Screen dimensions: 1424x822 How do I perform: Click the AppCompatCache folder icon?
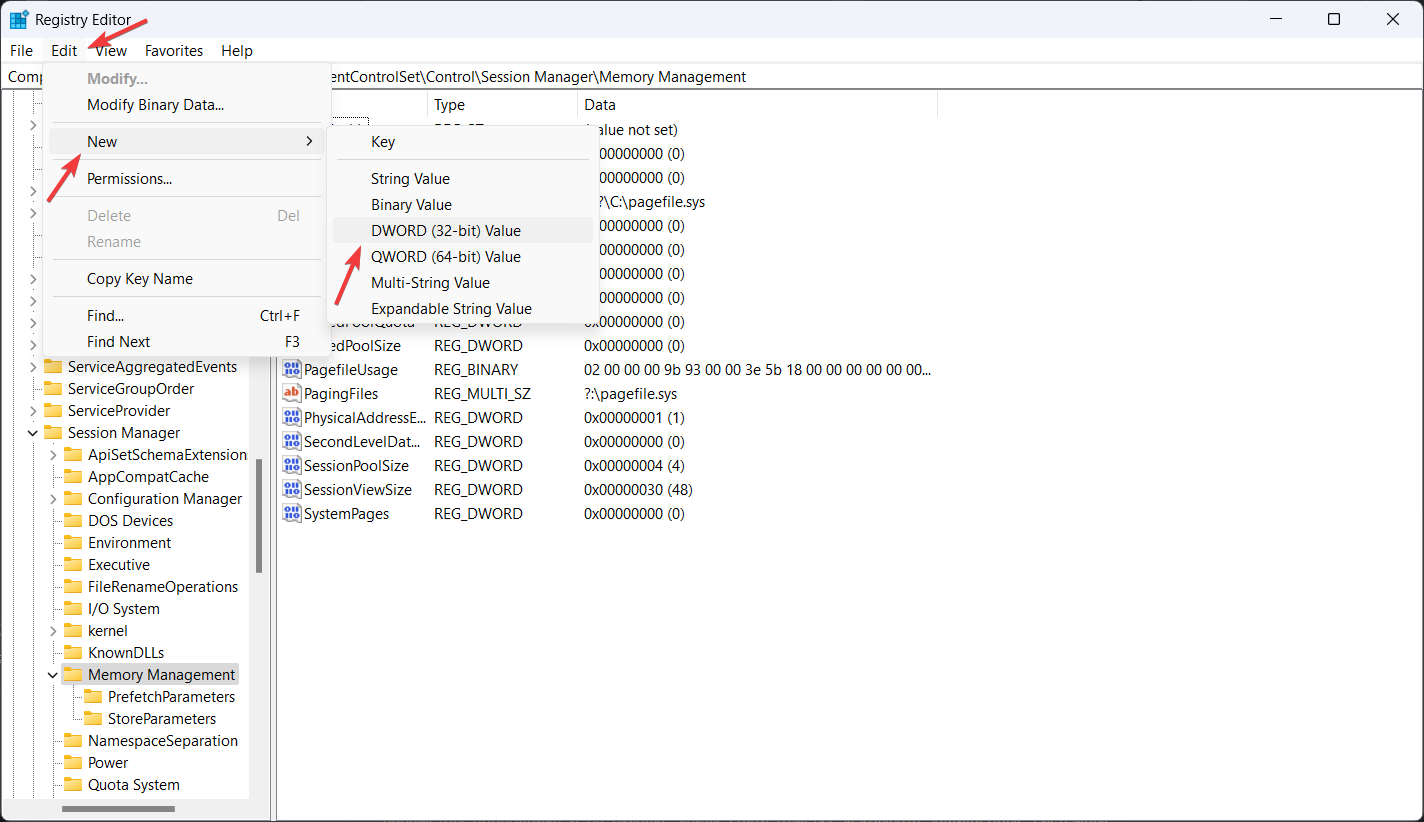(x=72, y=477)
